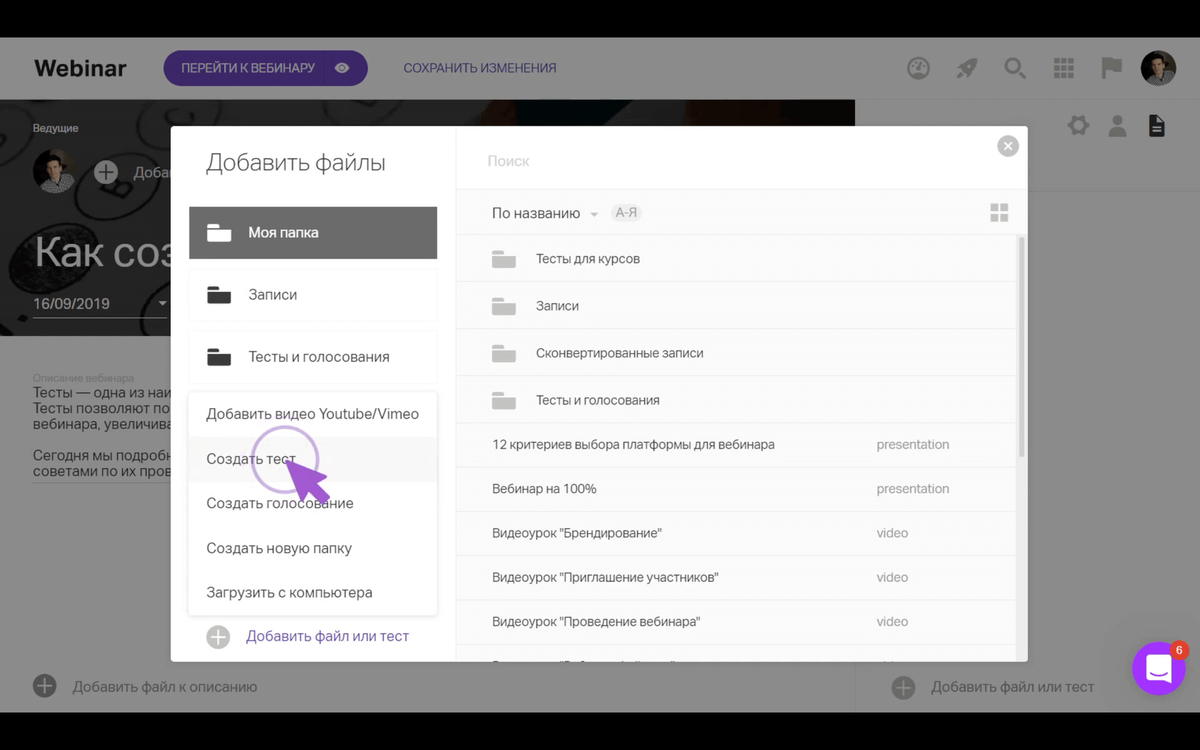Image resolution: width=1200 pixels, height=750 pixels.
Task: Expand the webinar date 16/09/2019 dropdown
Action: tap(163, 303)
